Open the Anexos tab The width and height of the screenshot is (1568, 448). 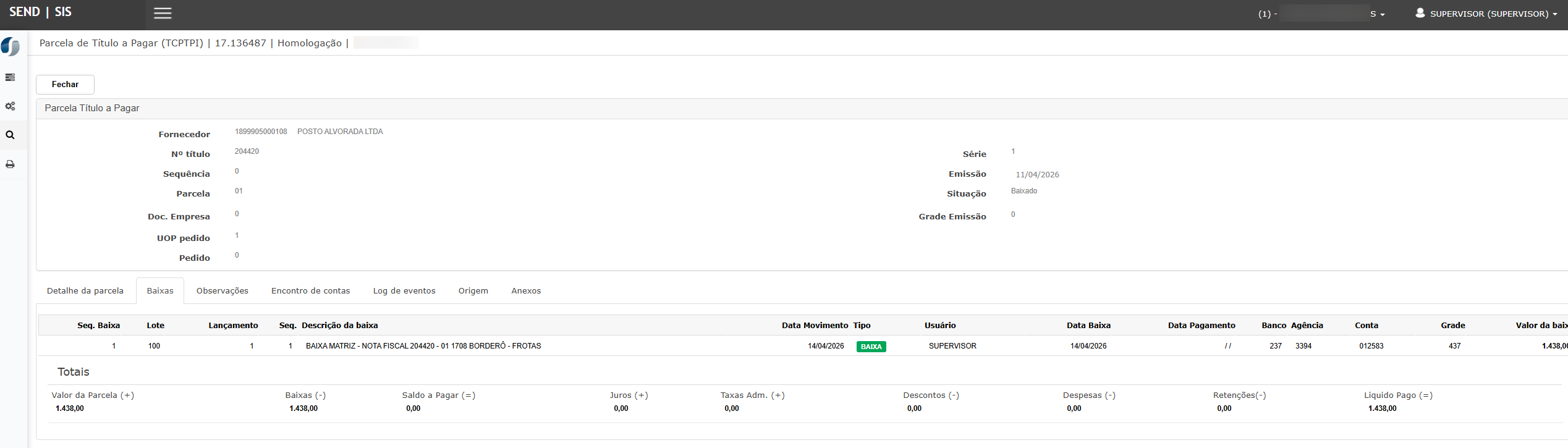[x=526, y=291]
